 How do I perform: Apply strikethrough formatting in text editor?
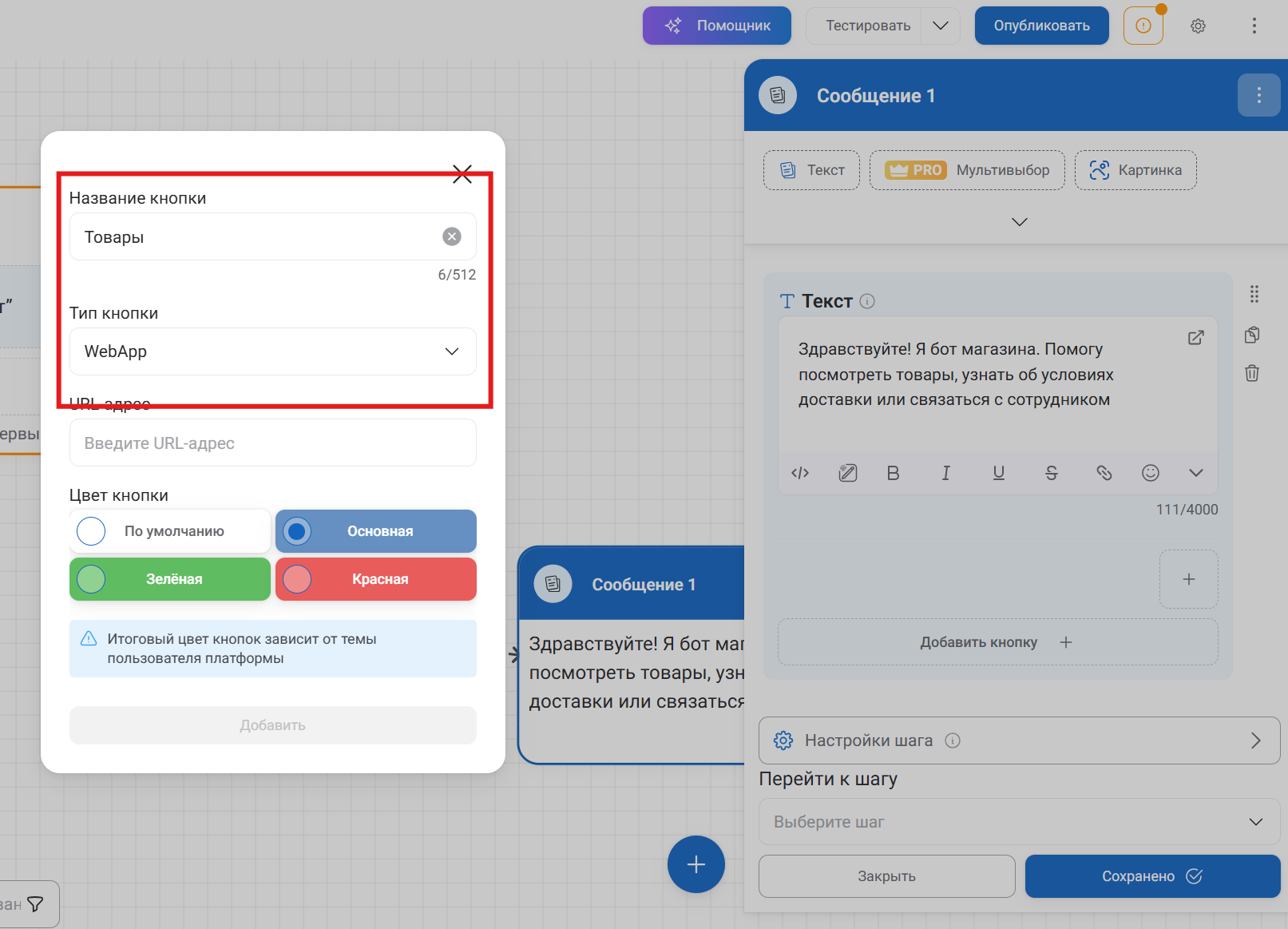(1051, 473)
